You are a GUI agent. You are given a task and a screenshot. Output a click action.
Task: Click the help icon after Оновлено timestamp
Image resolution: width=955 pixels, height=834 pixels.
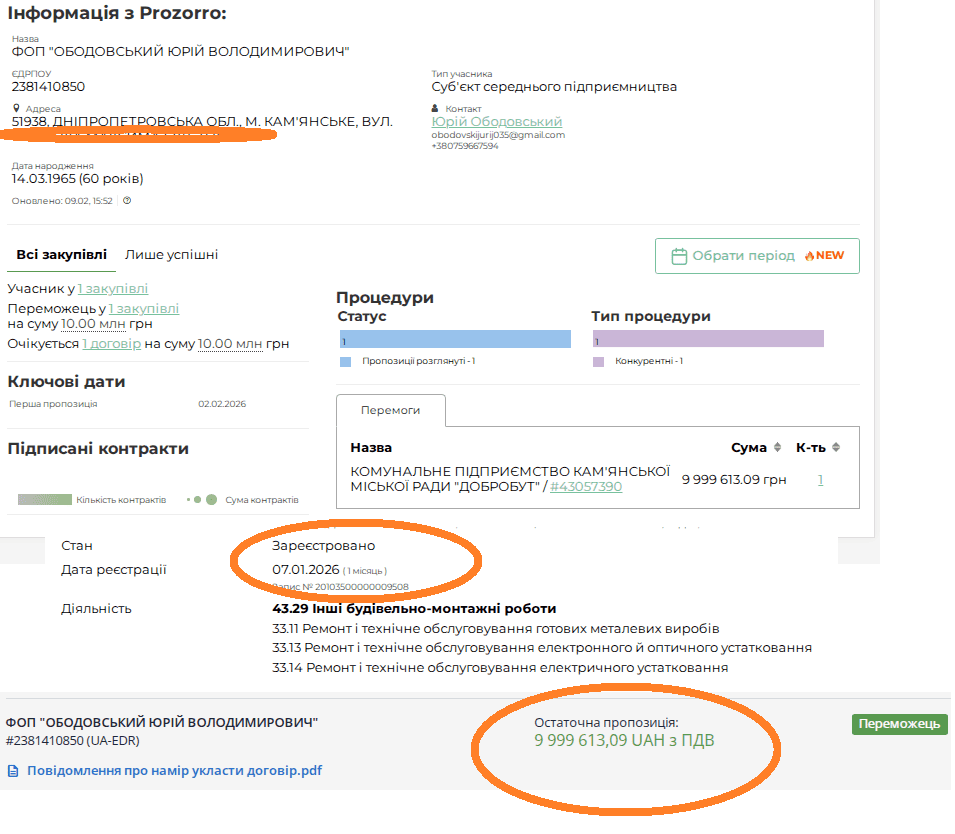(127, 200)
